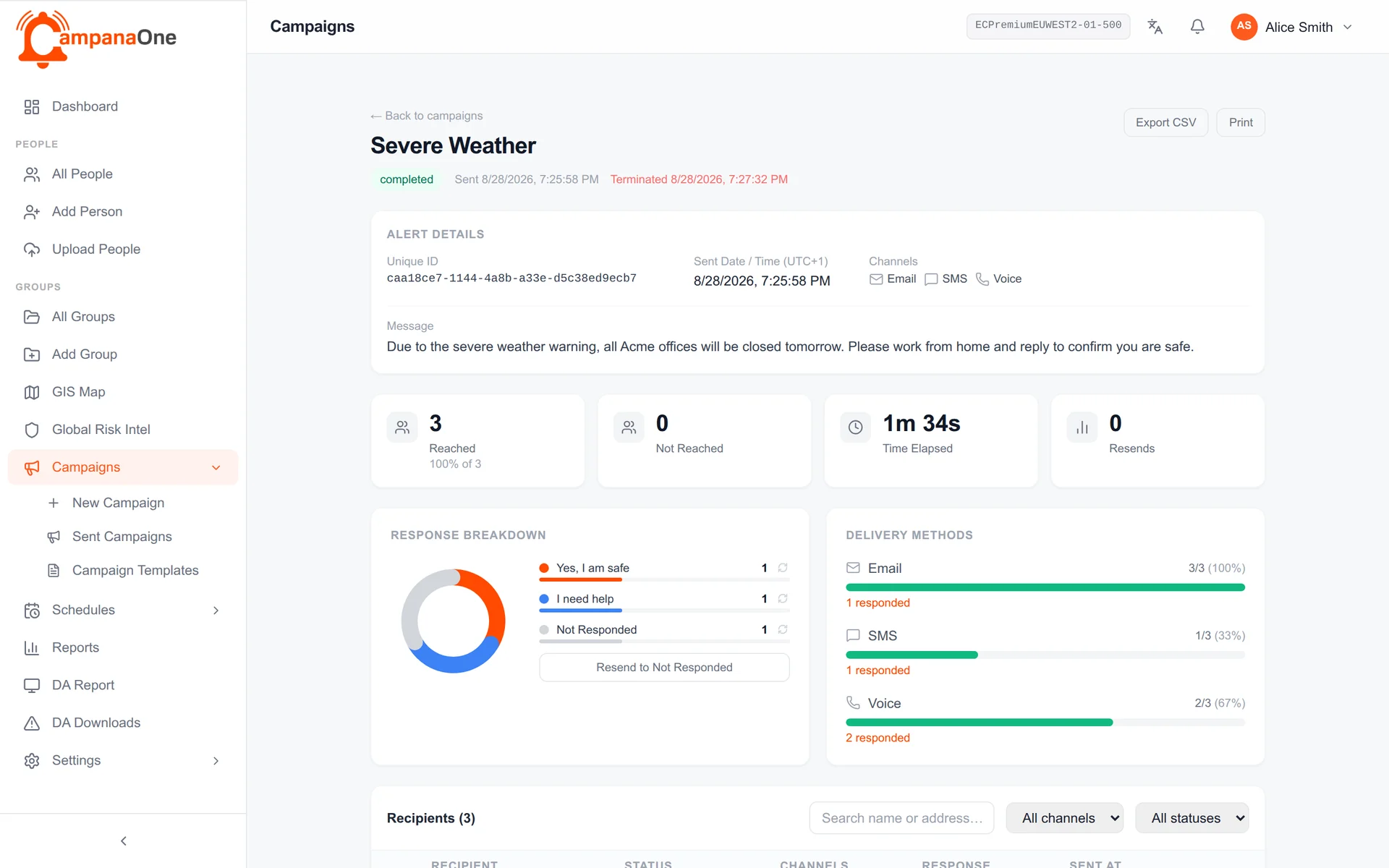Viewport: 1389px width, 868px height.
Task: Click the 'completed' status badge
Action: [x=407, y=179]
